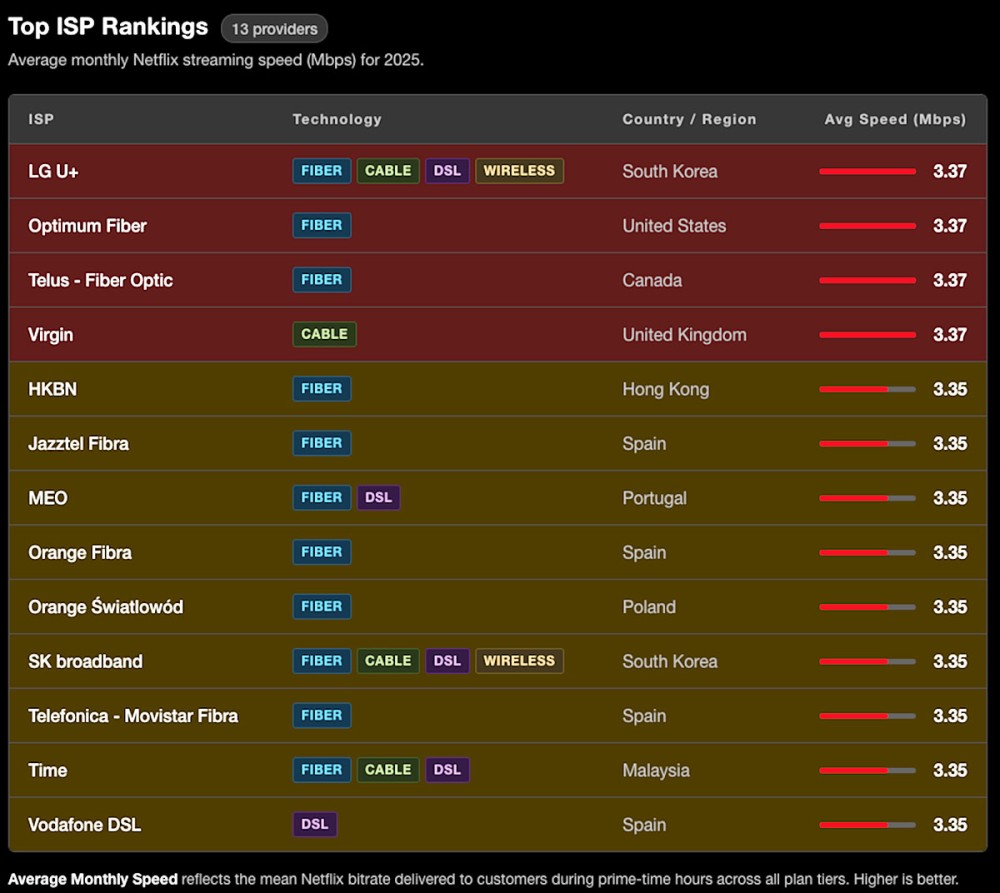The image size is (1000, 893).
Task: Select the DSL tag for Vodafone DSL
Action: (315, 824)
